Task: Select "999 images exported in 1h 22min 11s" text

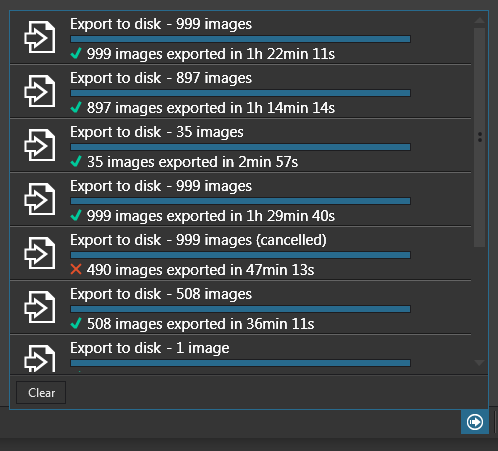Action: pyautogui.click(x=211, y=54)
